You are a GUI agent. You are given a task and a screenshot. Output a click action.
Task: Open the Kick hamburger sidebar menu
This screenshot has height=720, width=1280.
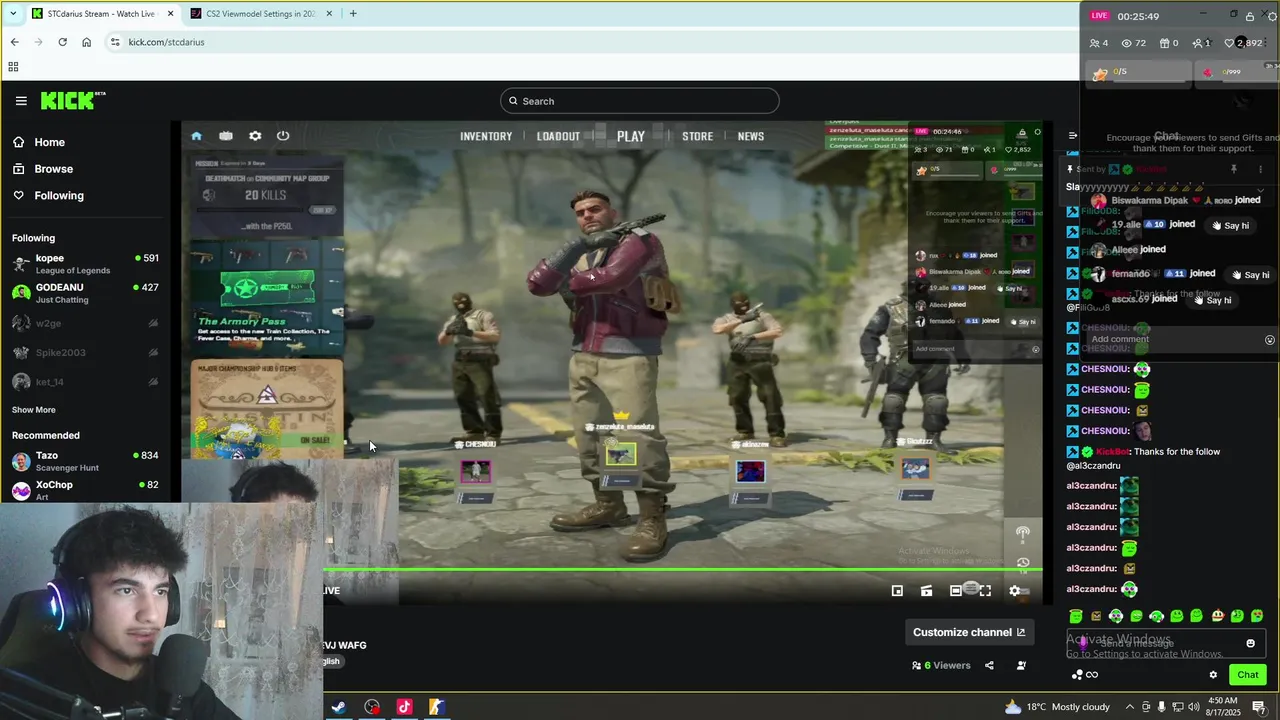(x=21, y=101)
